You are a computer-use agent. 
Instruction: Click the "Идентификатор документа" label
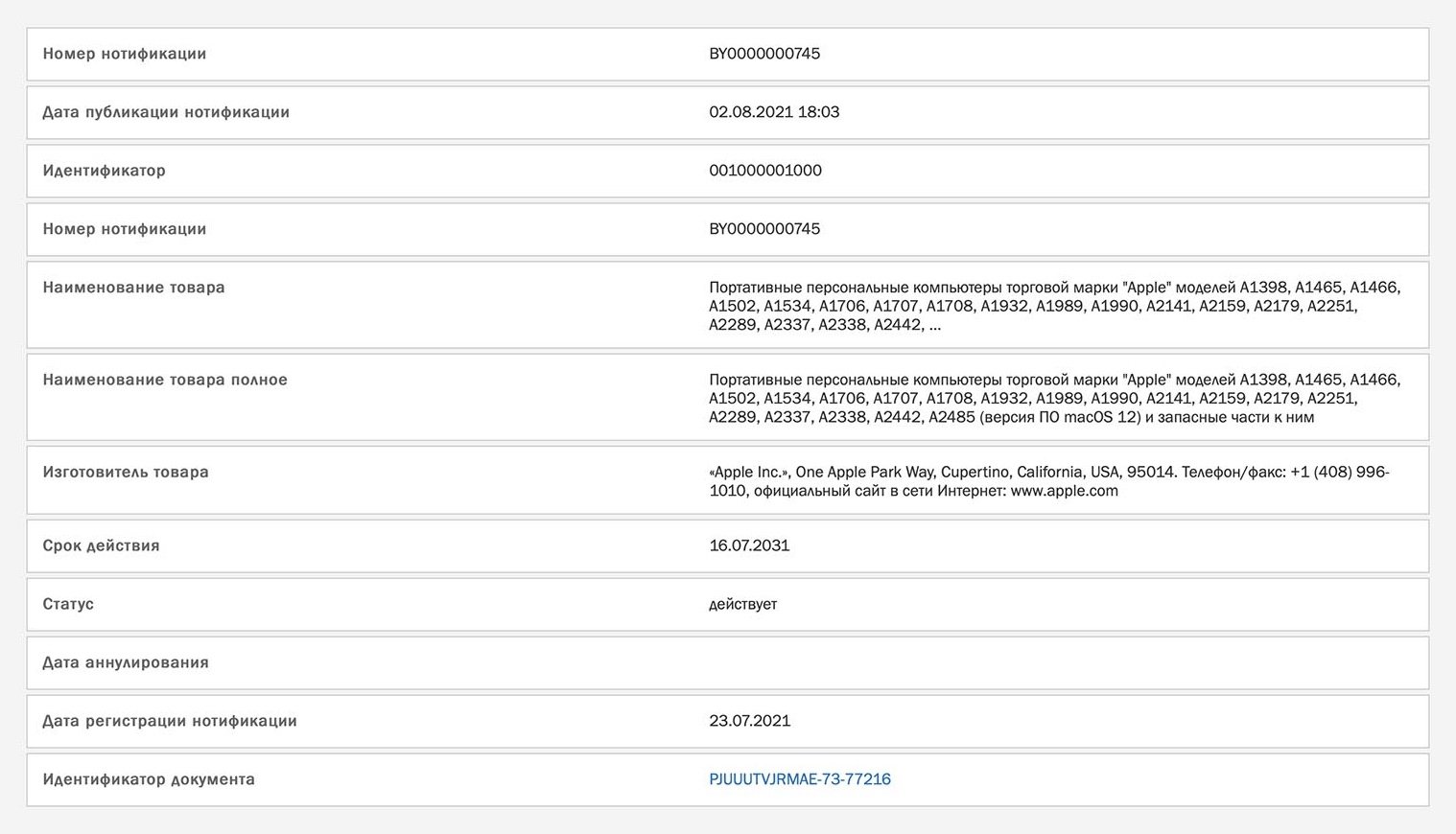(x=149, y=779)
